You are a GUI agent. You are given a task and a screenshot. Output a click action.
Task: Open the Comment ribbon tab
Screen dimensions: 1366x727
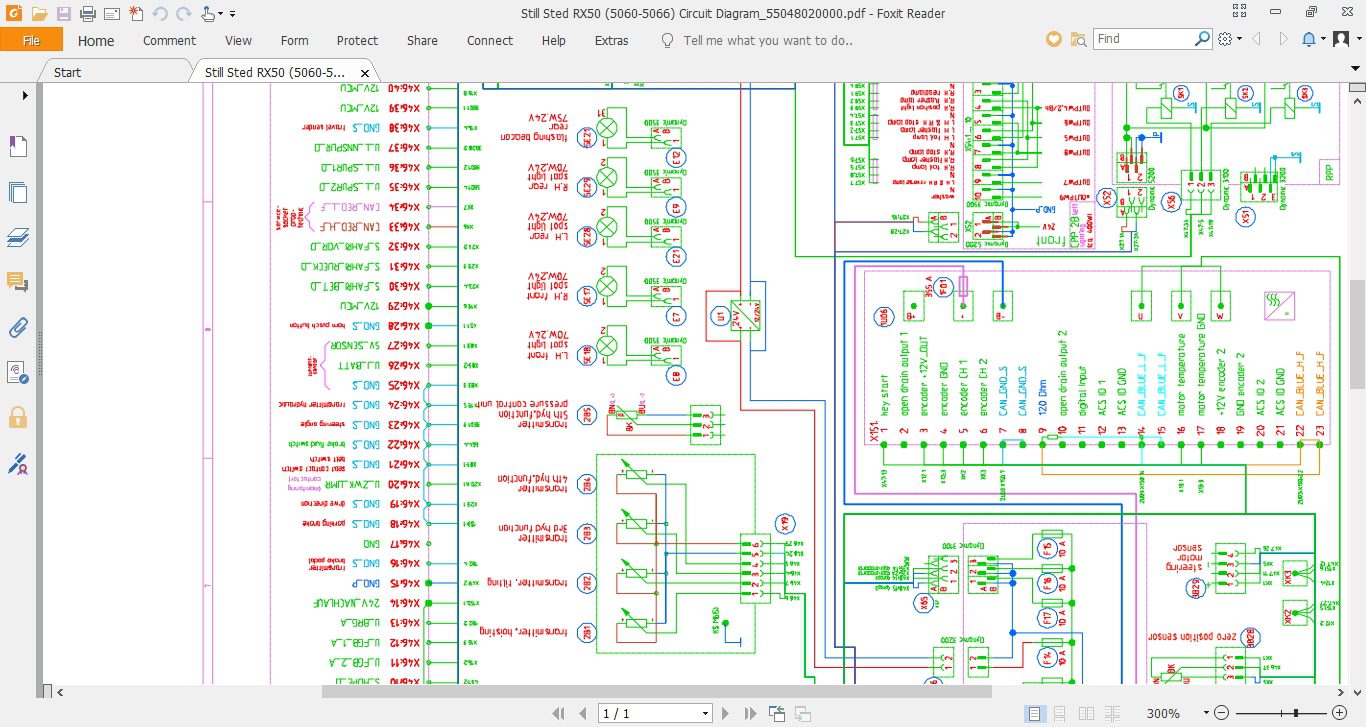pyautogui.click(x=169, y=41)
